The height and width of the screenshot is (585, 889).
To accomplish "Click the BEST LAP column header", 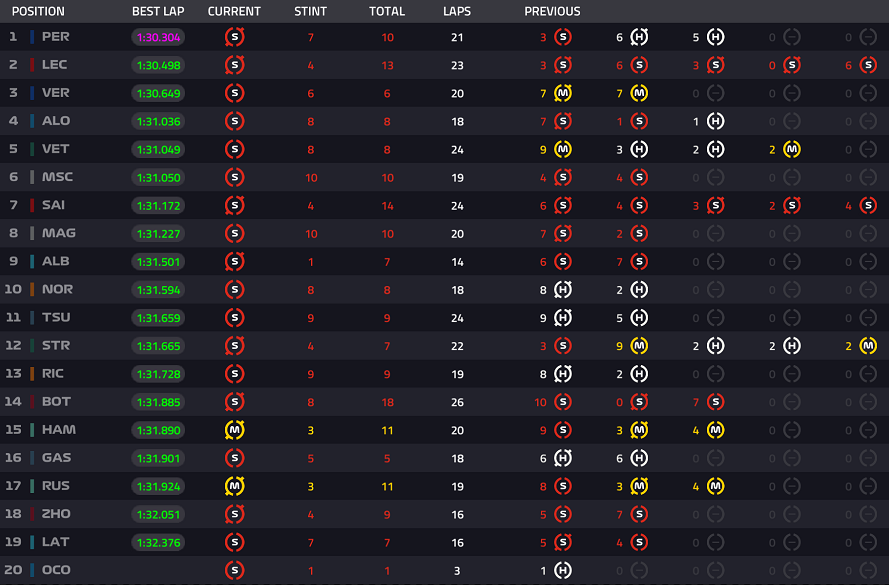I will pos(158,11).
